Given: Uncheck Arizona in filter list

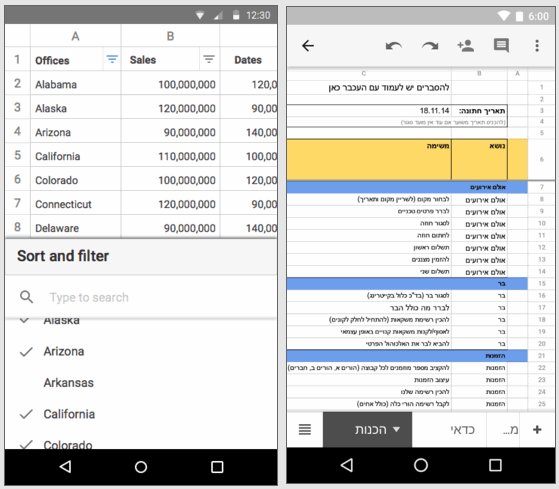Looking at the screenshot, I should 141,351.
